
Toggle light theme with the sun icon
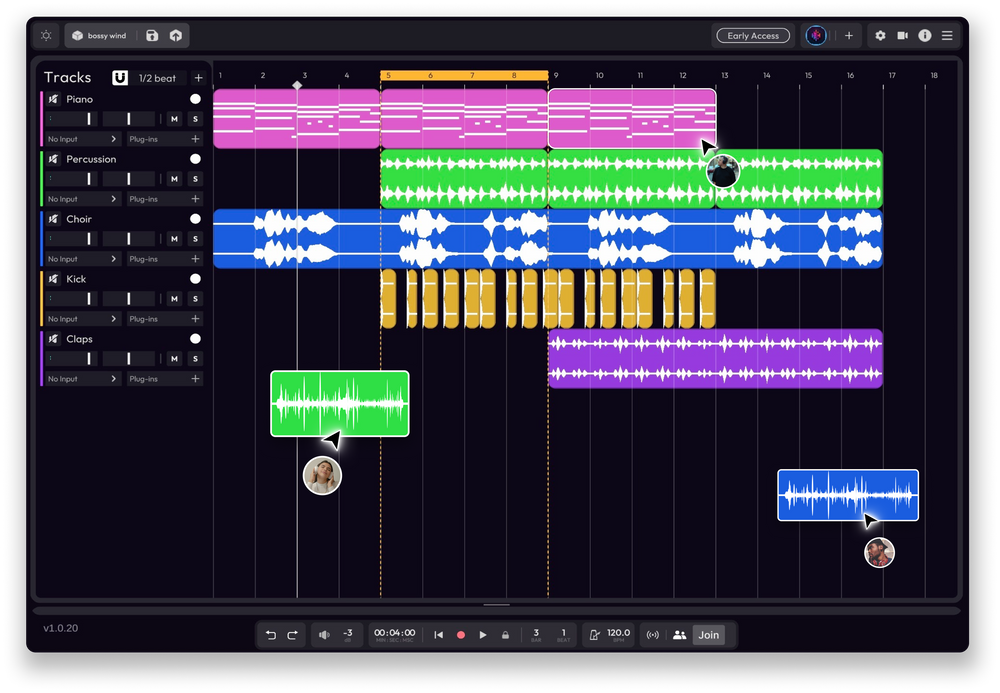coord(46,36)
